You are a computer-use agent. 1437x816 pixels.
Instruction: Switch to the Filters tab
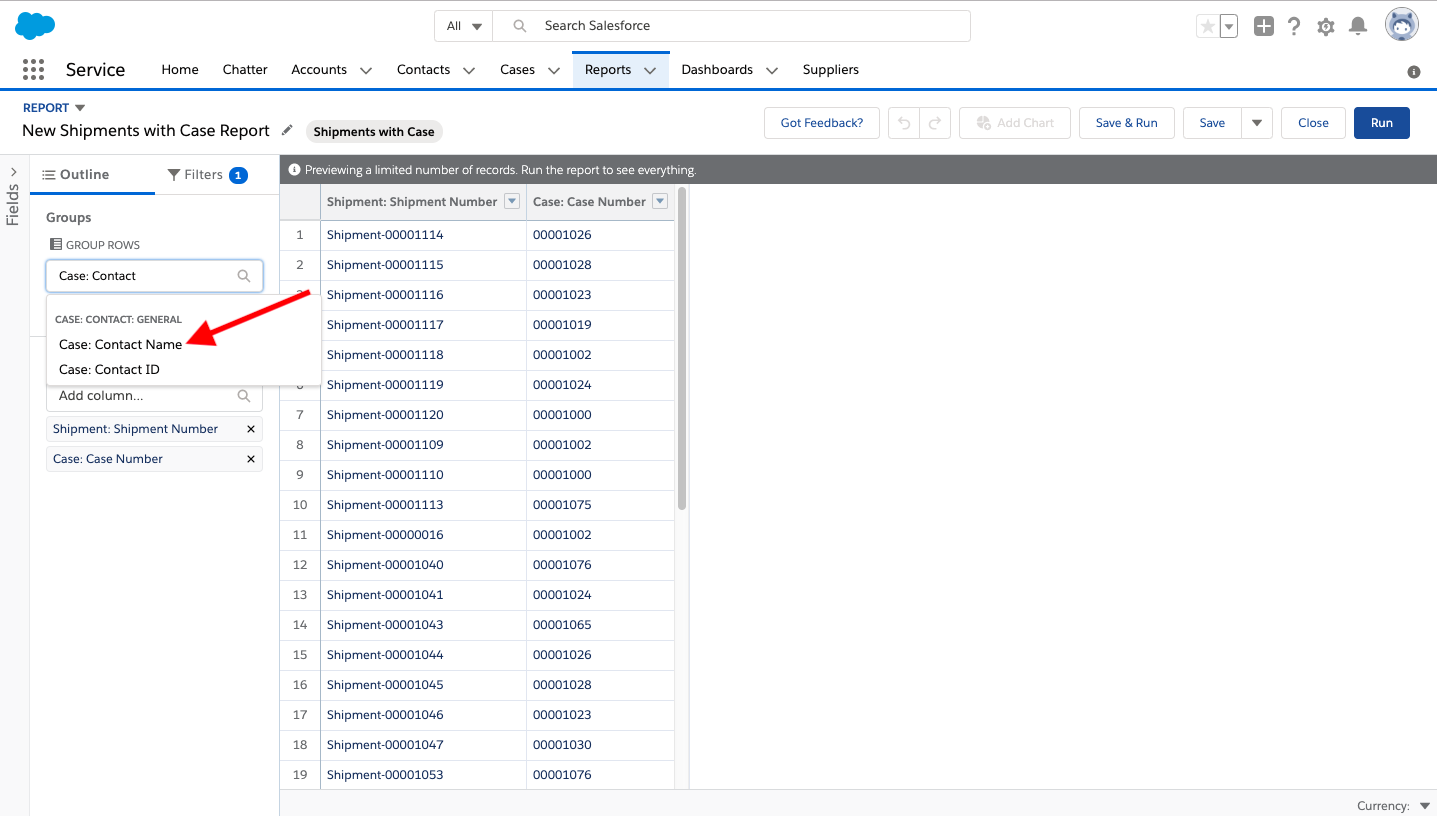click(x=208, y=174)
